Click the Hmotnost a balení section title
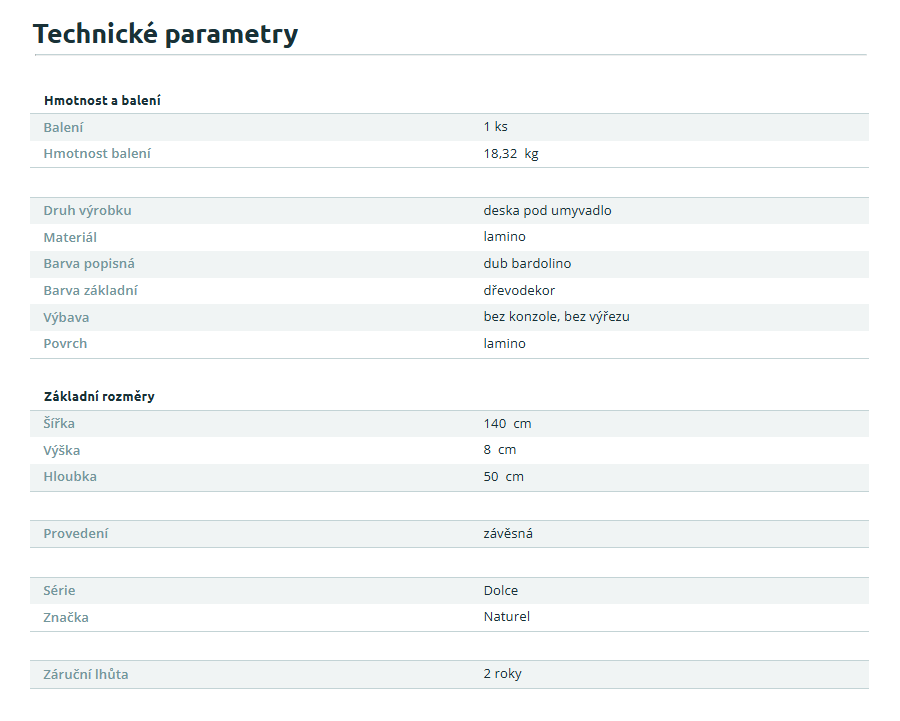900x721 pixels. point(102,100)
